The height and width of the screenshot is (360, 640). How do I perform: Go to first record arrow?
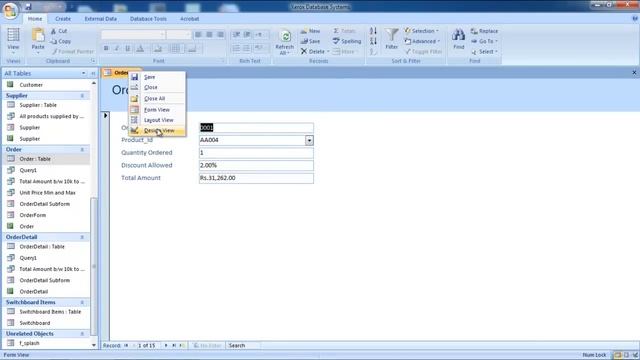click(x=126, y=346)
